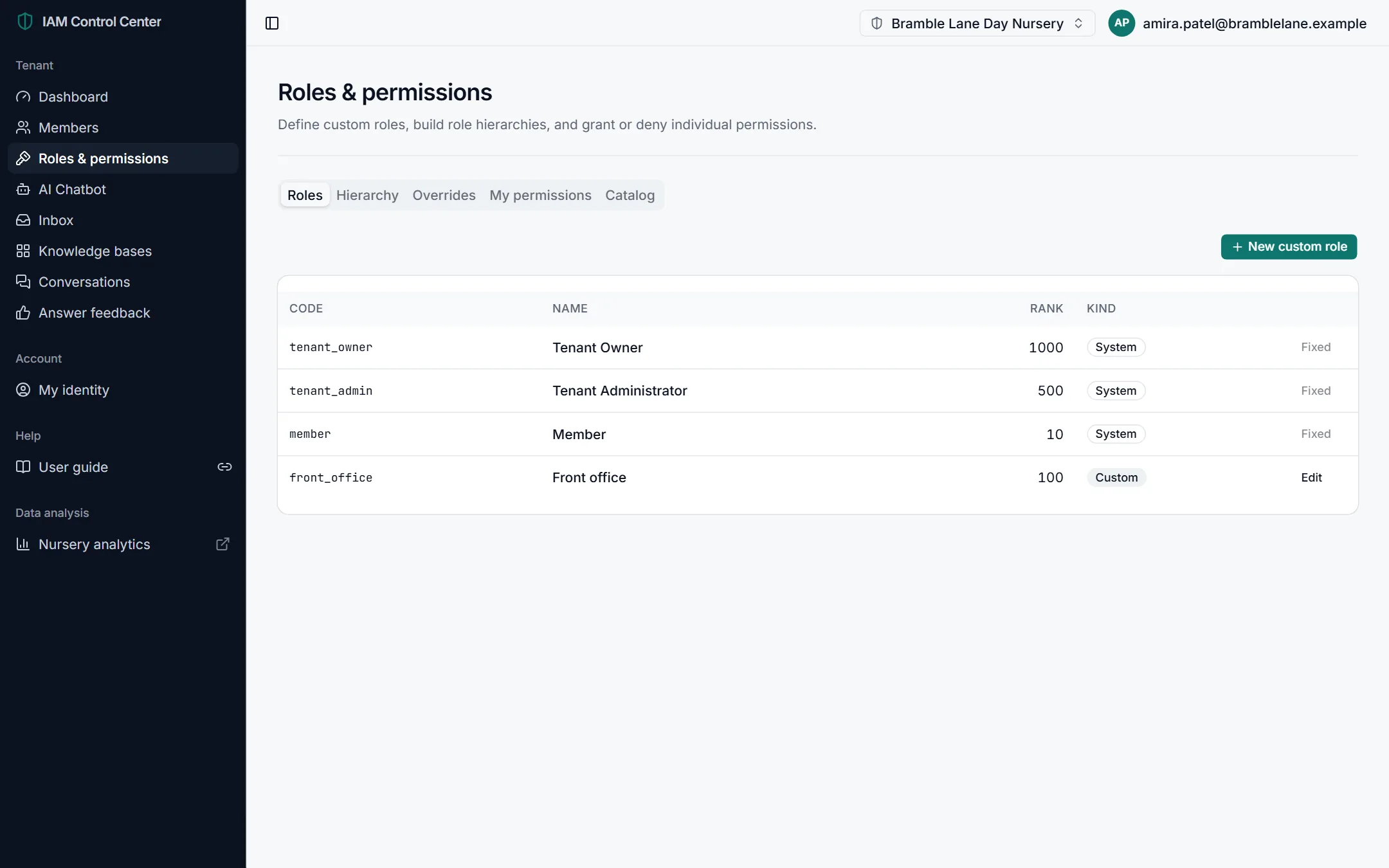The image size is (1389, 868).
Task: Click the Roles & permissions key icon
Action: tap(23, 158)
